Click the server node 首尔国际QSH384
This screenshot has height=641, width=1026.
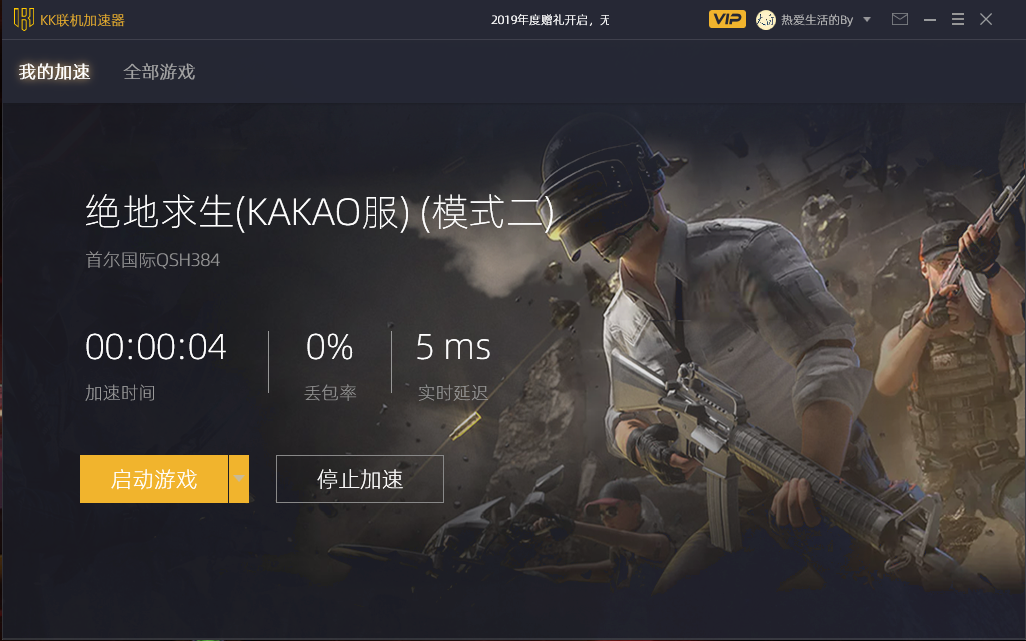pyautogui.click(x=152, y=260)
